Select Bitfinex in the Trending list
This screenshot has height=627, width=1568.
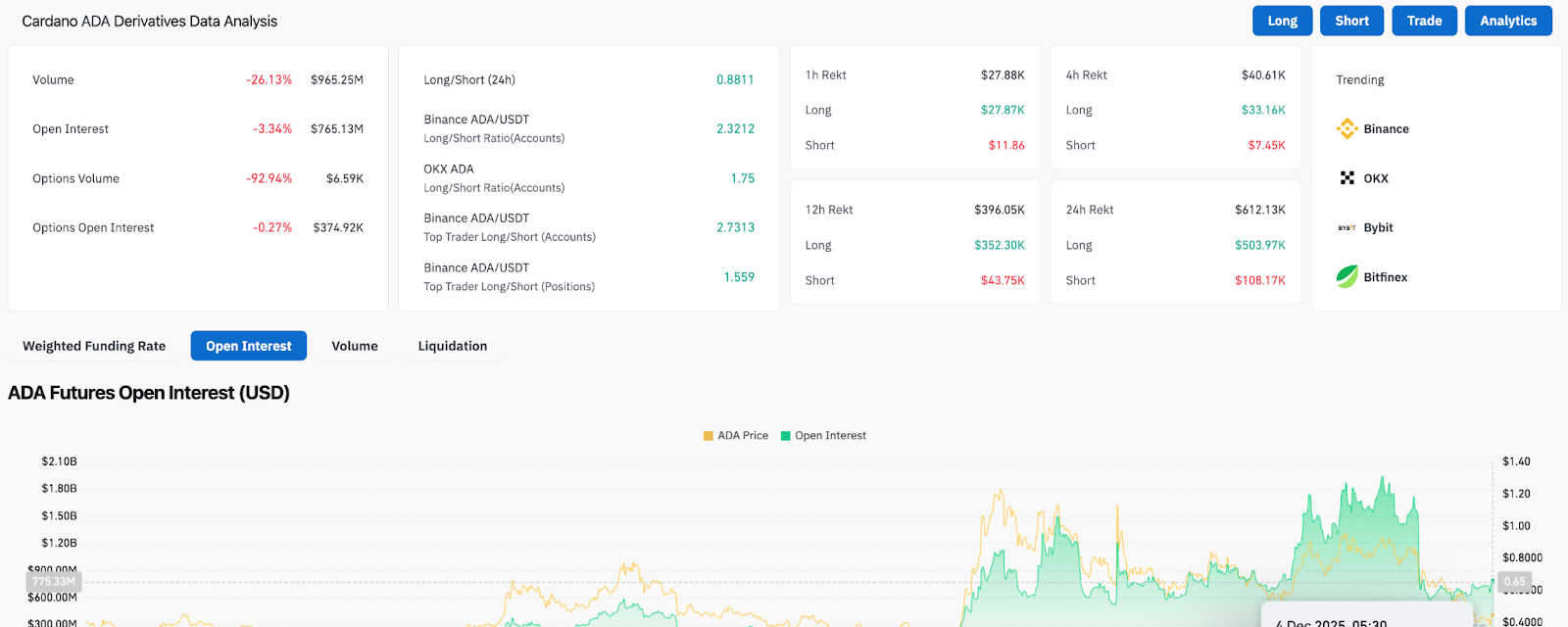coord(1385,277)
